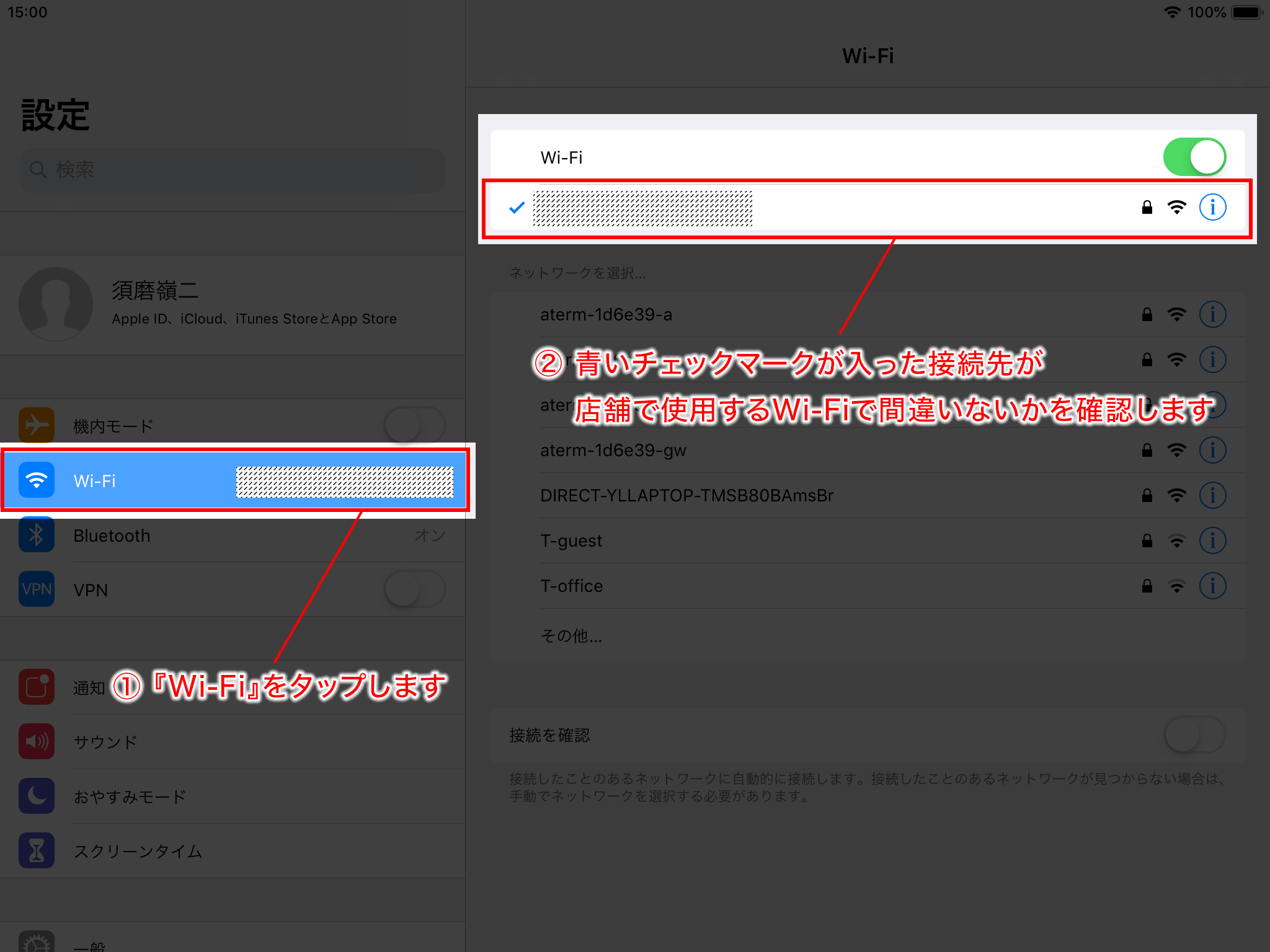Tap the VPN icon in sidebar

37,589
